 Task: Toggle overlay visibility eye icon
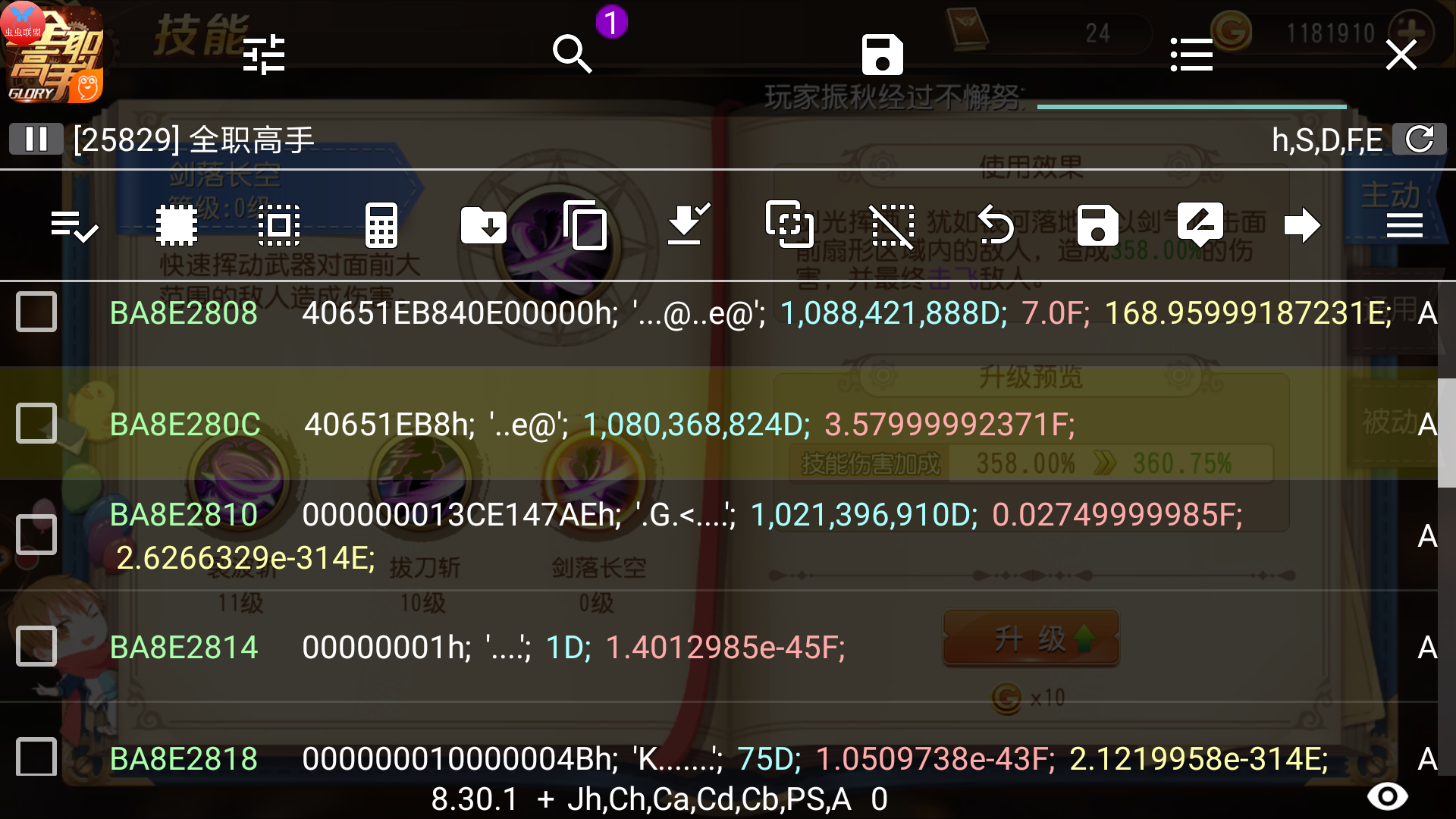pos(1387,796)
